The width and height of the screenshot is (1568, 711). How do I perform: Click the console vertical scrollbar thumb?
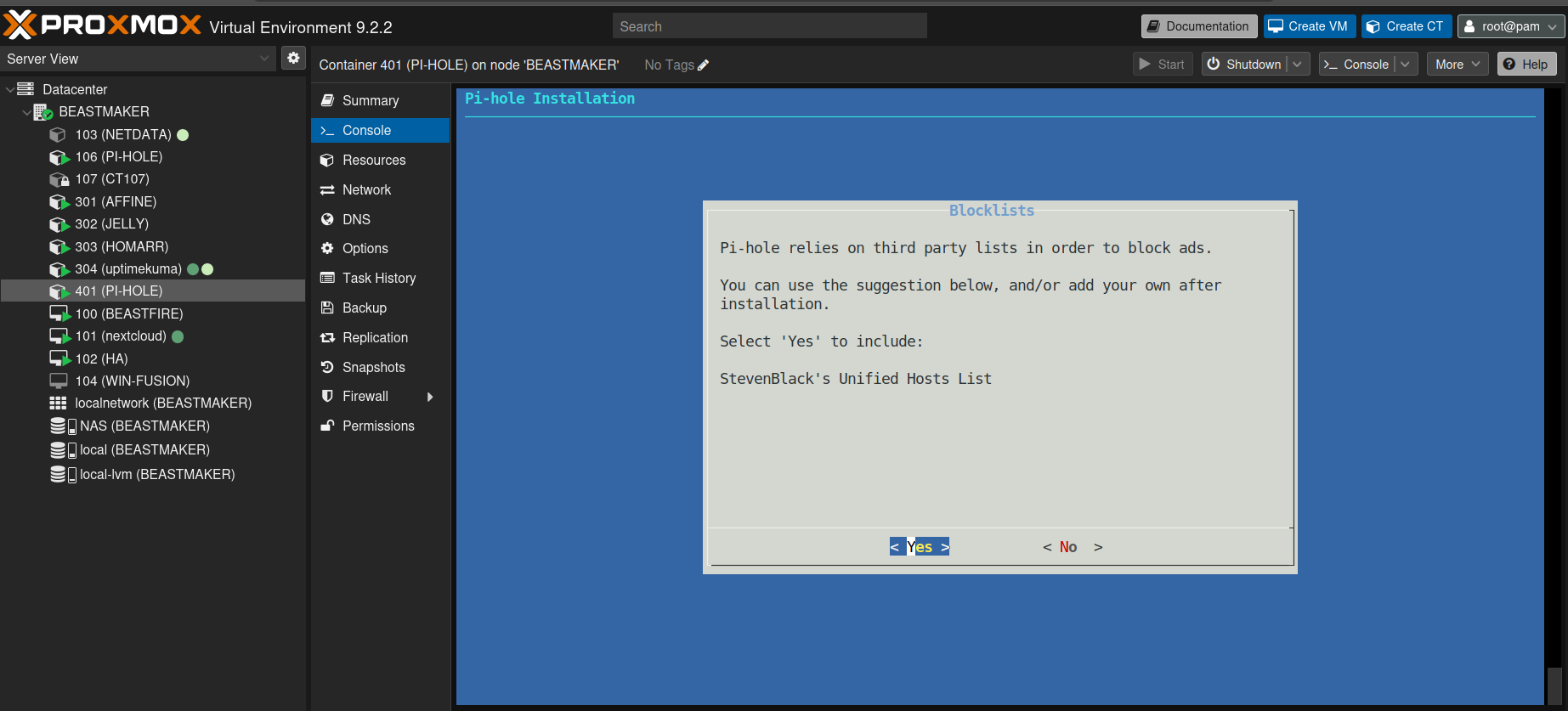coord(1554,686)
